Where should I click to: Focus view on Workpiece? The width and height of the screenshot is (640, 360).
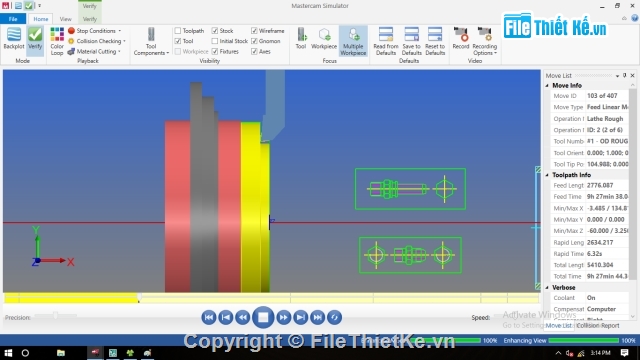point(324,39)
